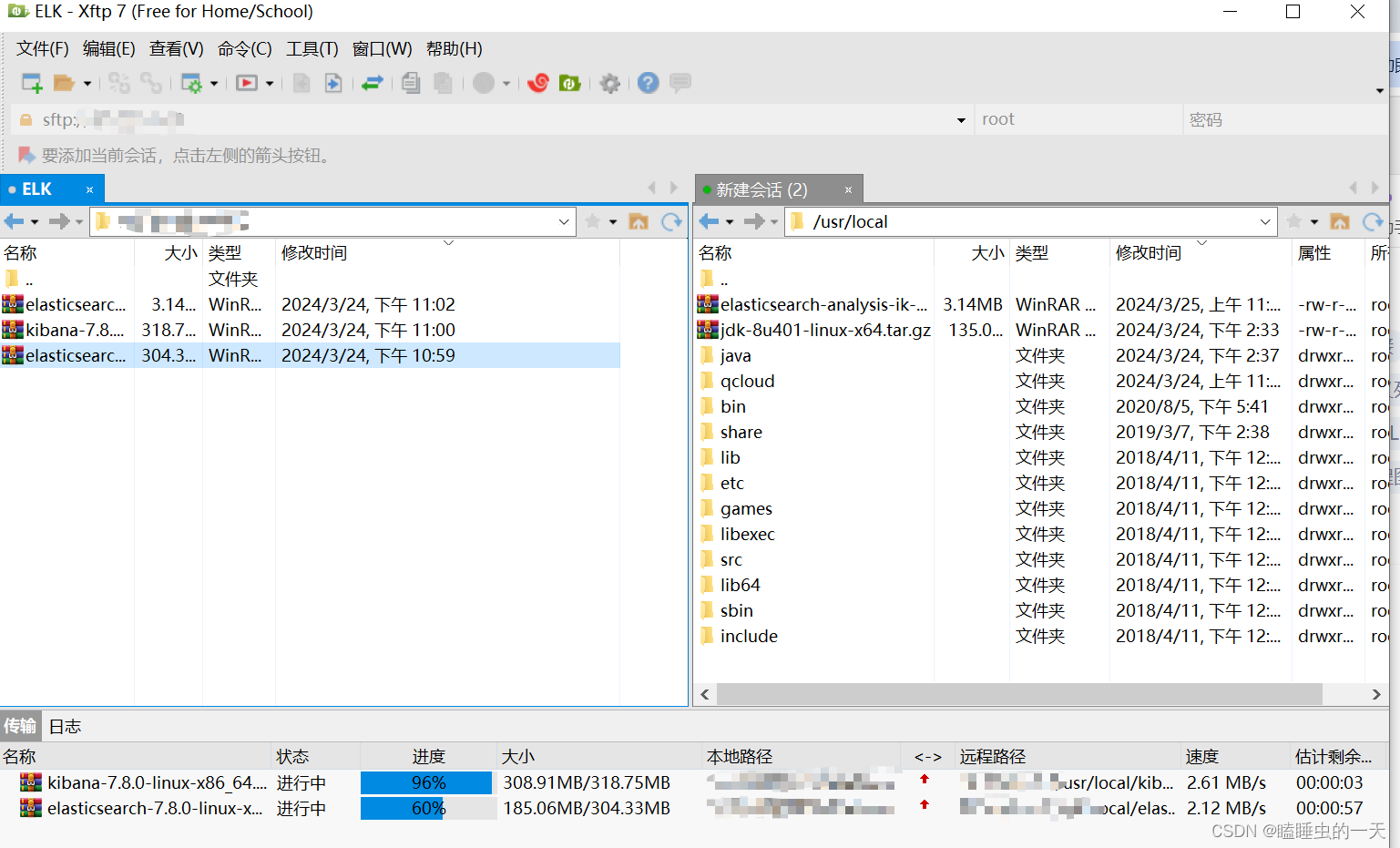Click the remote pane home folder icon

click(1340, 221)
